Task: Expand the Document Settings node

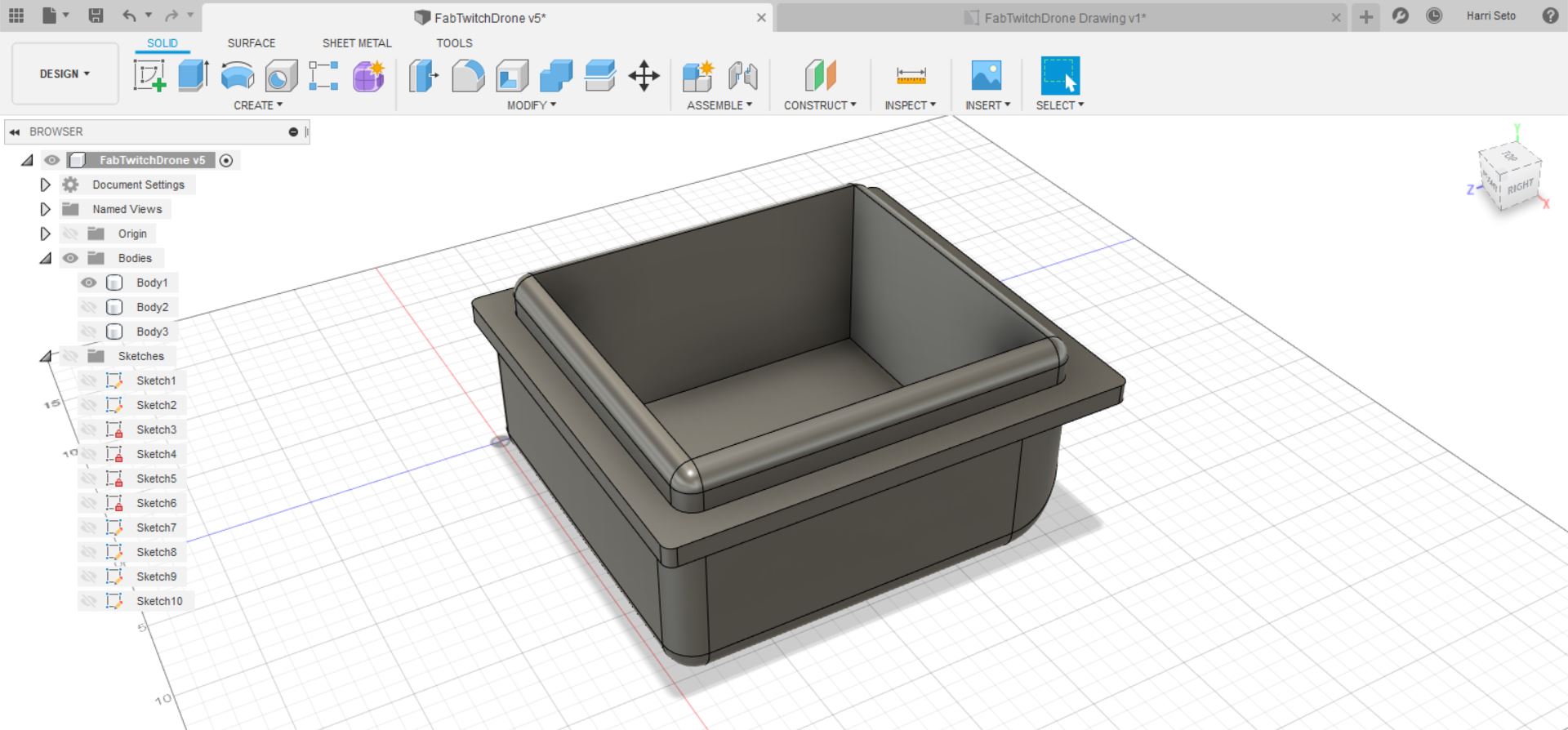Action: coord(45,185)
